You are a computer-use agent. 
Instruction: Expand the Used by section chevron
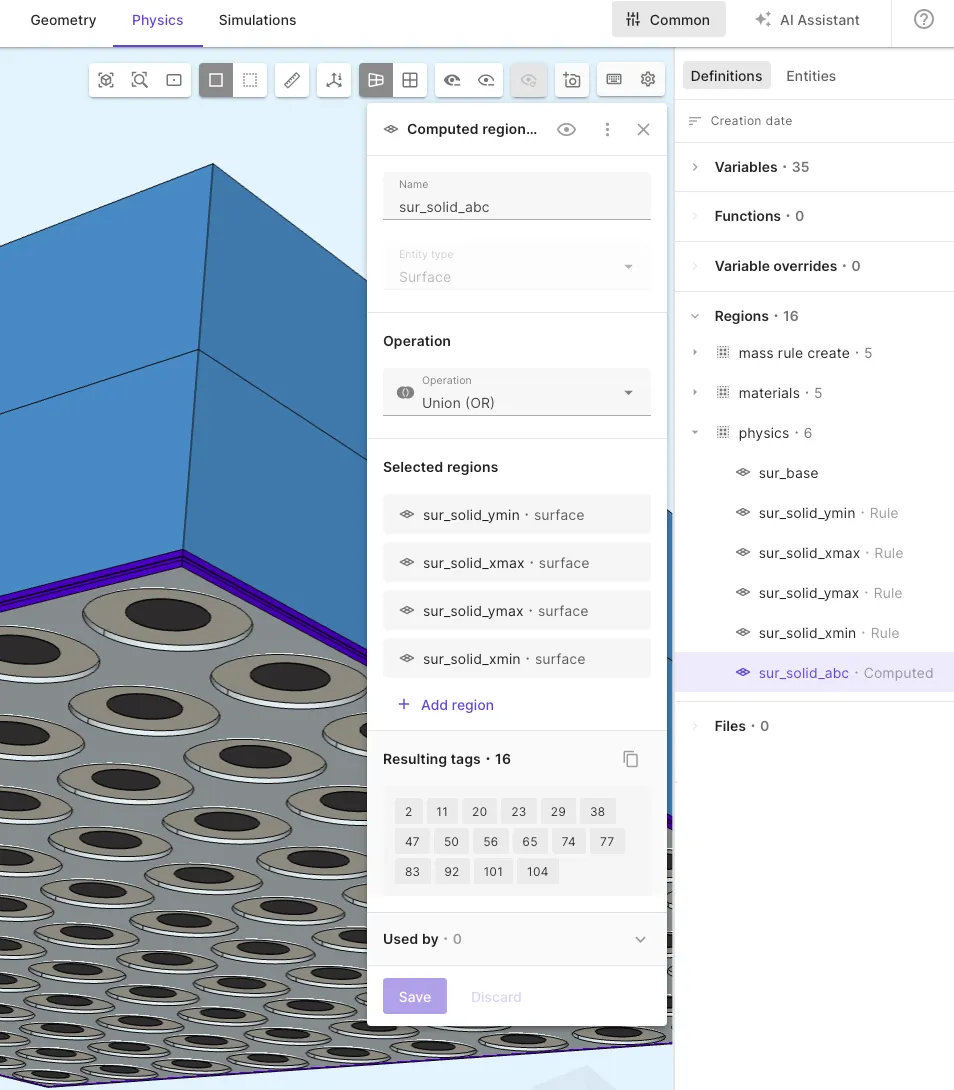640,939
